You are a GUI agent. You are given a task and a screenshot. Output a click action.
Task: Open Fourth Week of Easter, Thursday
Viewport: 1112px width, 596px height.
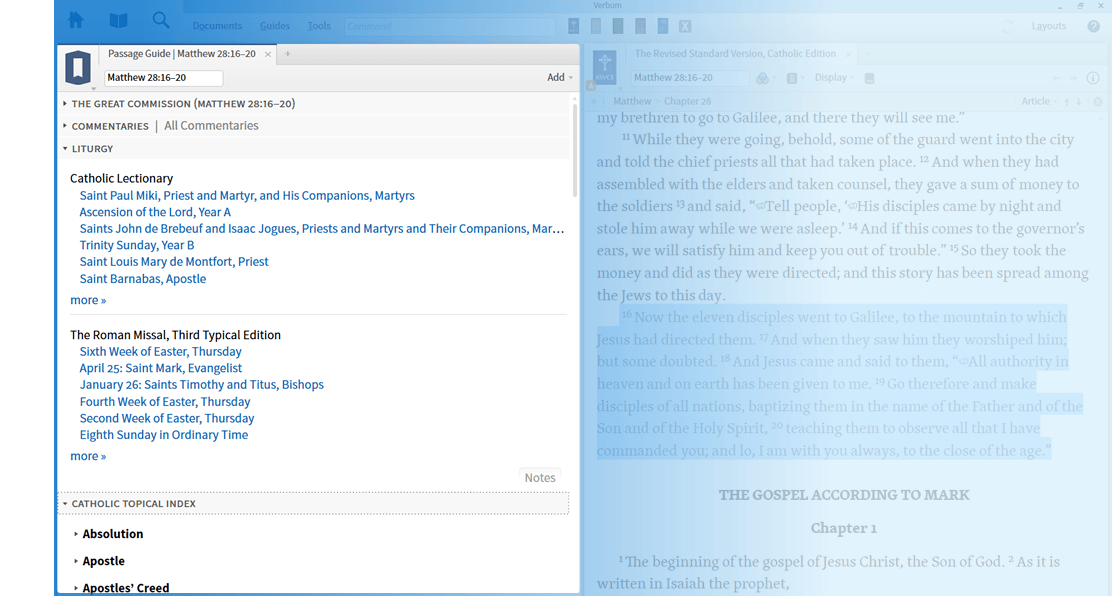[x=165, y=402]
